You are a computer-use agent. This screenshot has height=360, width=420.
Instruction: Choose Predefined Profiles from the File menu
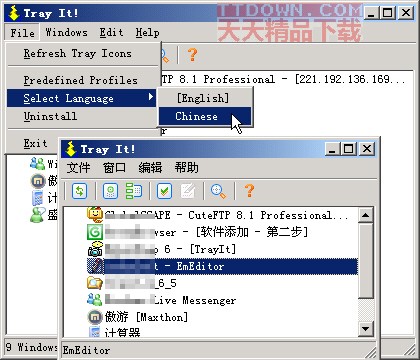82,80
